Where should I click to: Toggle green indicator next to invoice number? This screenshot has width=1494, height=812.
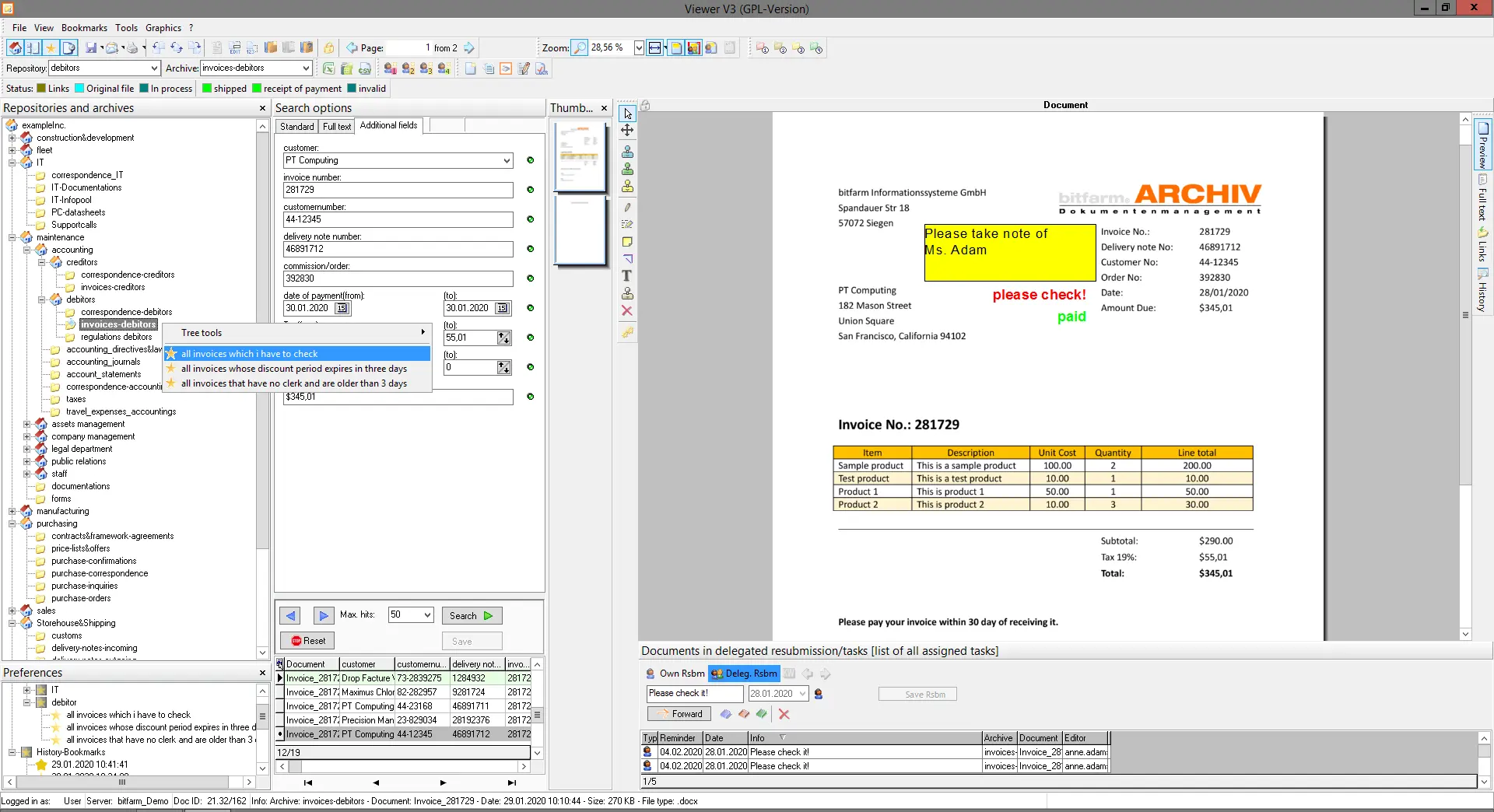530,190
